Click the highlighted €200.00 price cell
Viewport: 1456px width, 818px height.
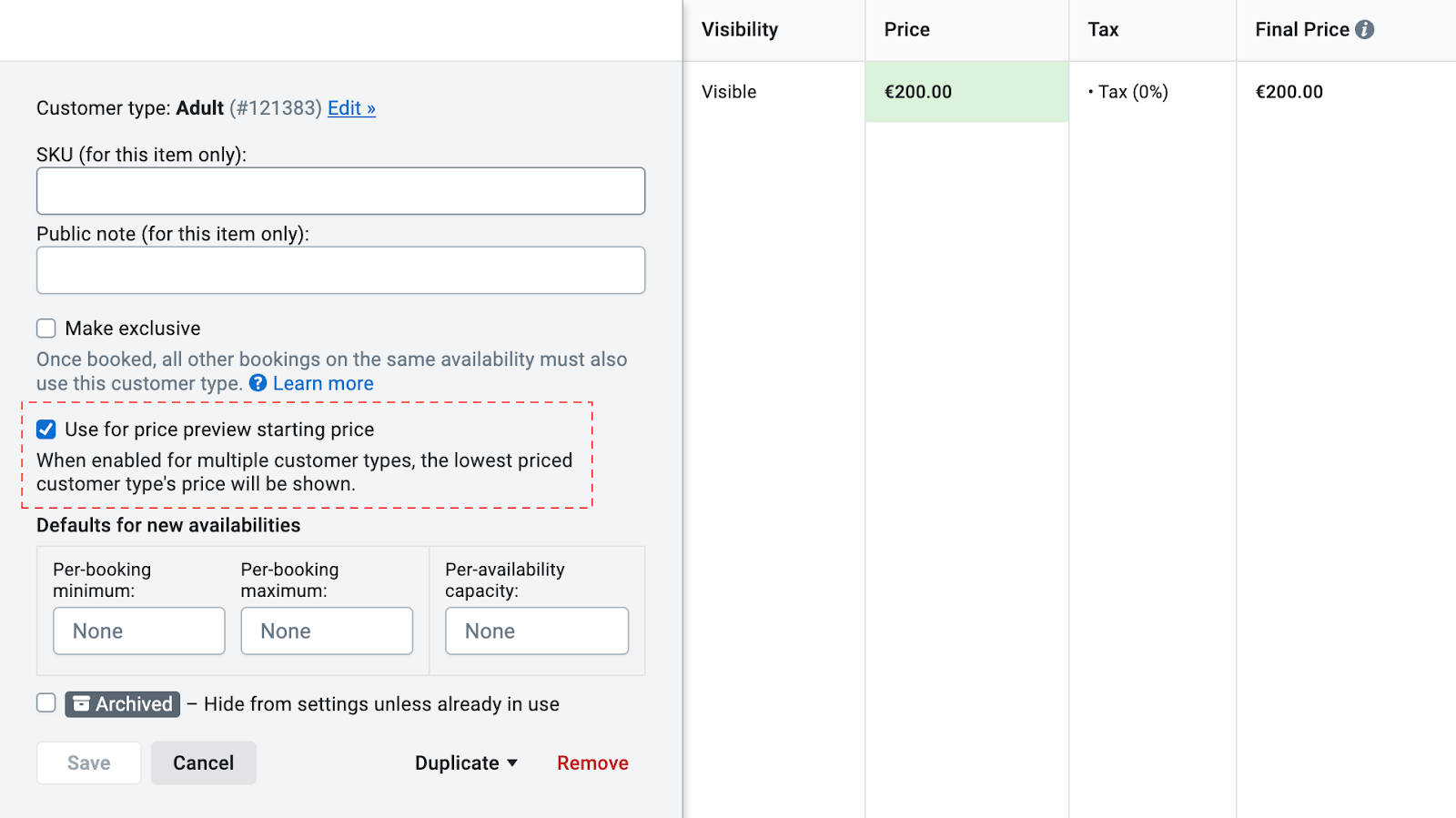pyautogui.click(x=966, y=92)
